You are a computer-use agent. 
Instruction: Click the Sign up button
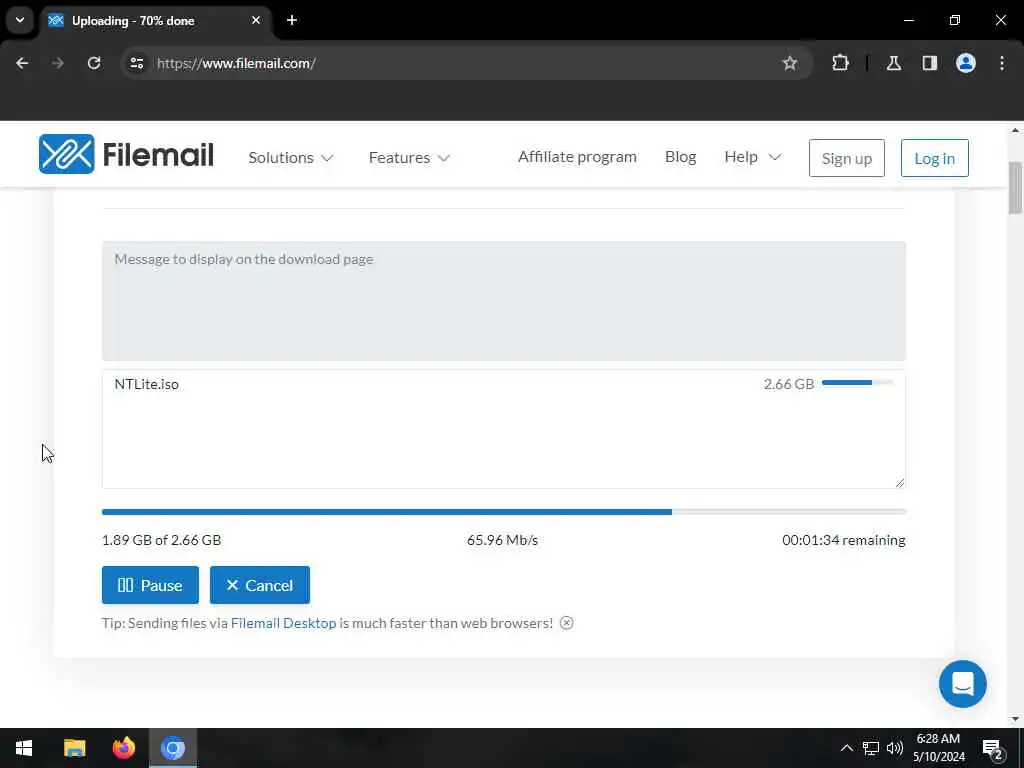click(847, 158)
